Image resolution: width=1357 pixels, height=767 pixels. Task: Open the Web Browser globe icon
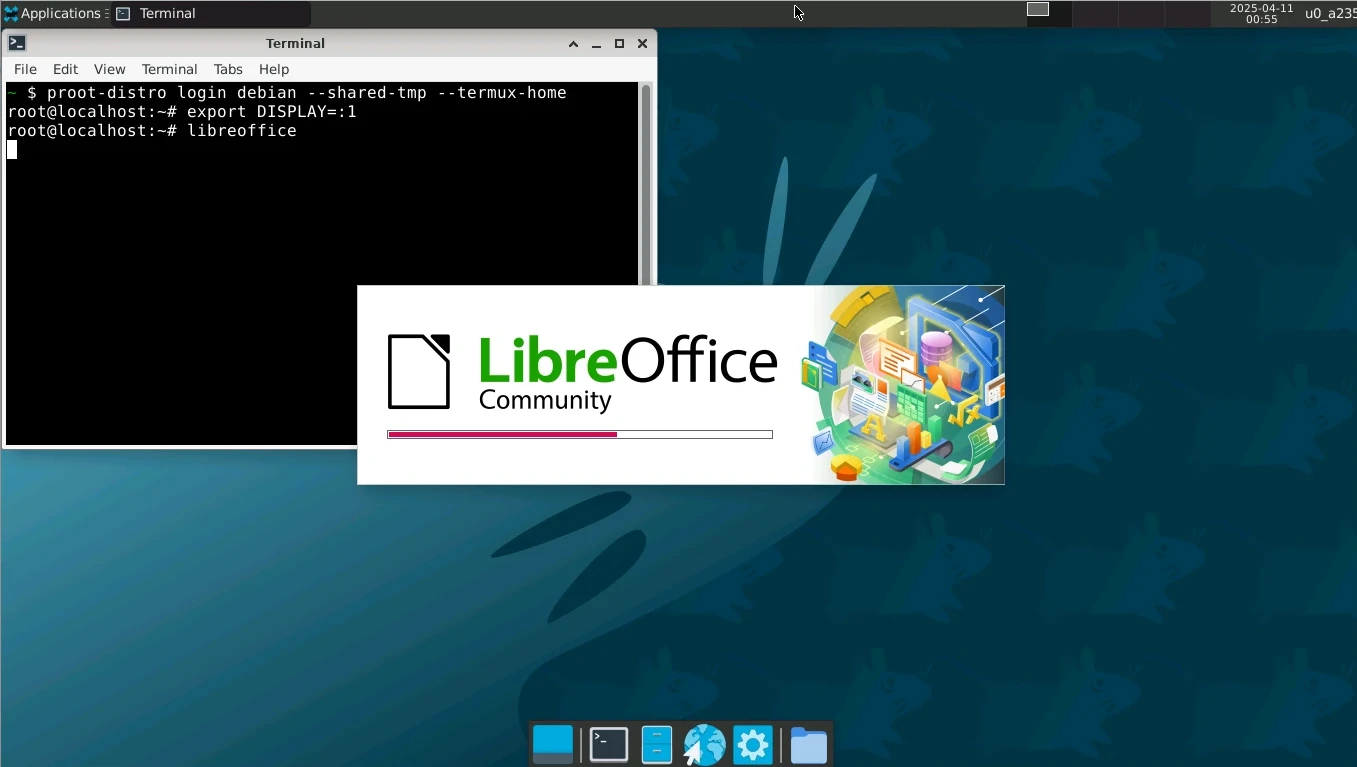tap(704, 745)
